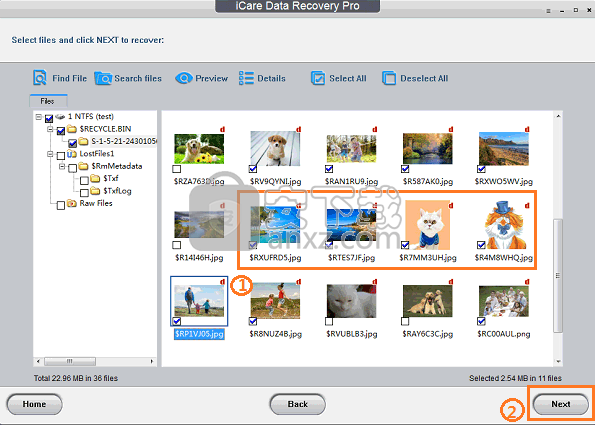The image size is (595, 425).
Task: Click the Details list icon
Action: [x=246, y=78]
